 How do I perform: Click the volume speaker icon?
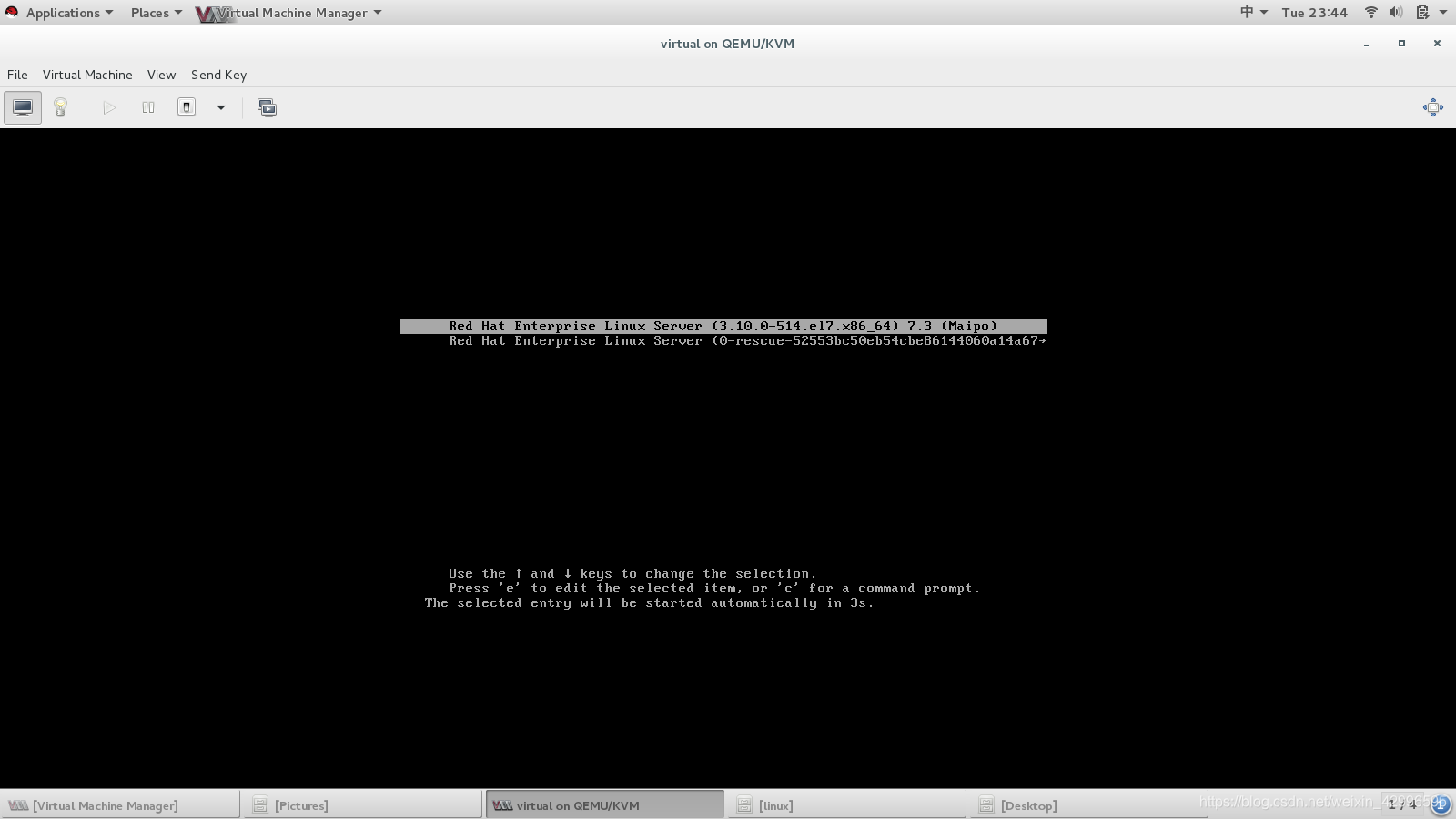tap(1395, 13)
